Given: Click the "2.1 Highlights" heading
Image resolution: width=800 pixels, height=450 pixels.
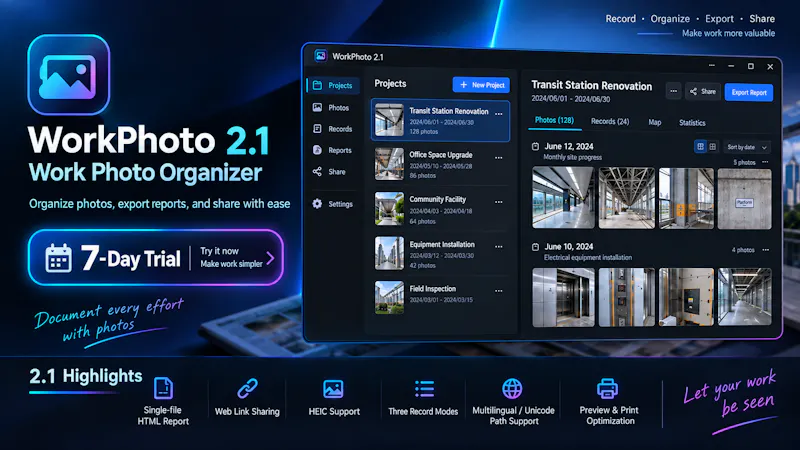Looking at the screenshot, I should coord(86,377).
